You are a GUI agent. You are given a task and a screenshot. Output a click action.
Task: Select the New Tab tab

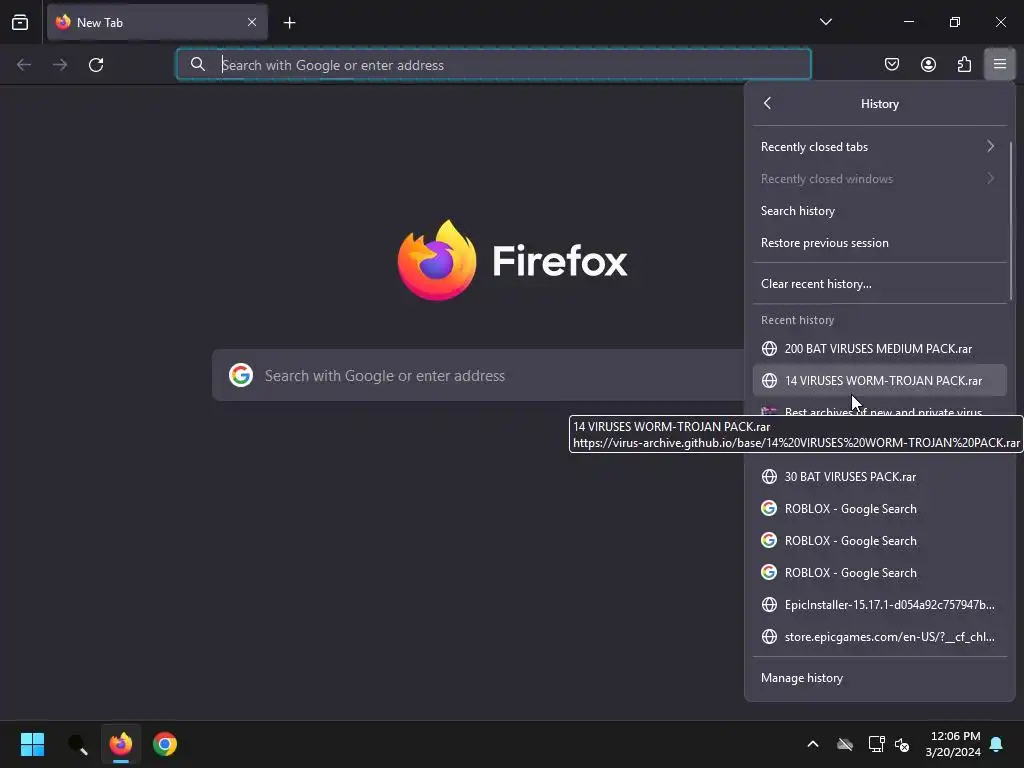click(157, 22)
